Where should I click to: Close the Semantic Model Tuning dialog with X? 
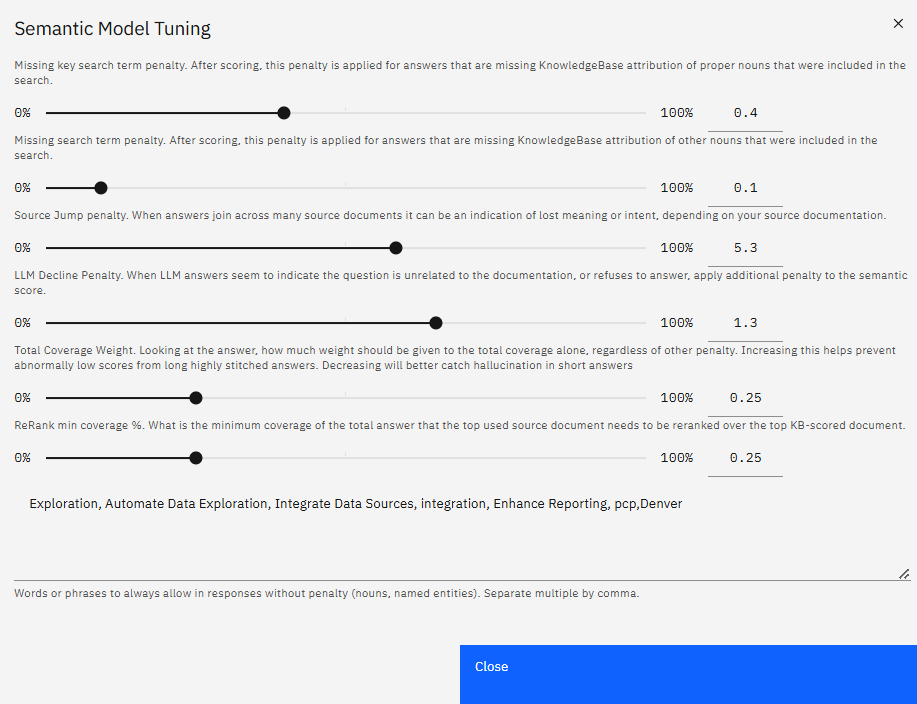898,23
